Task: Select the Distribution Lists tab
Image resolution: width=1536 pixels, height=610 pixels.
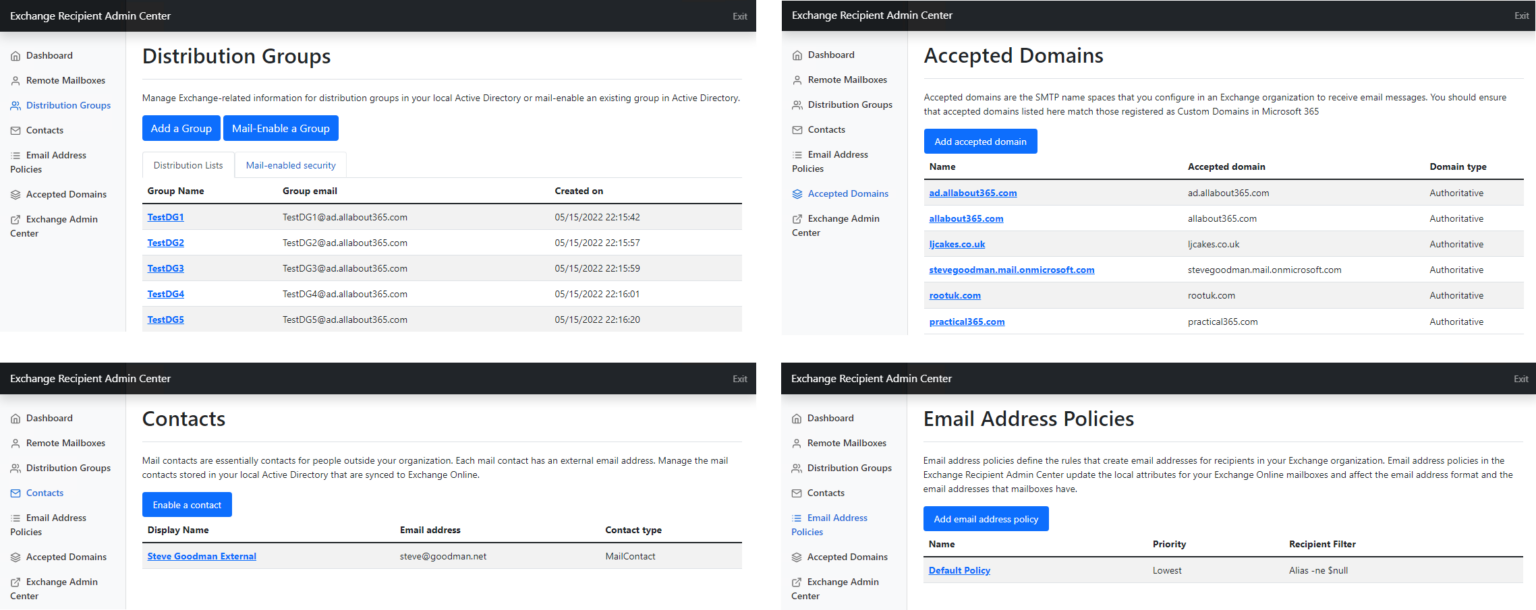Action: tap(188, 165)
